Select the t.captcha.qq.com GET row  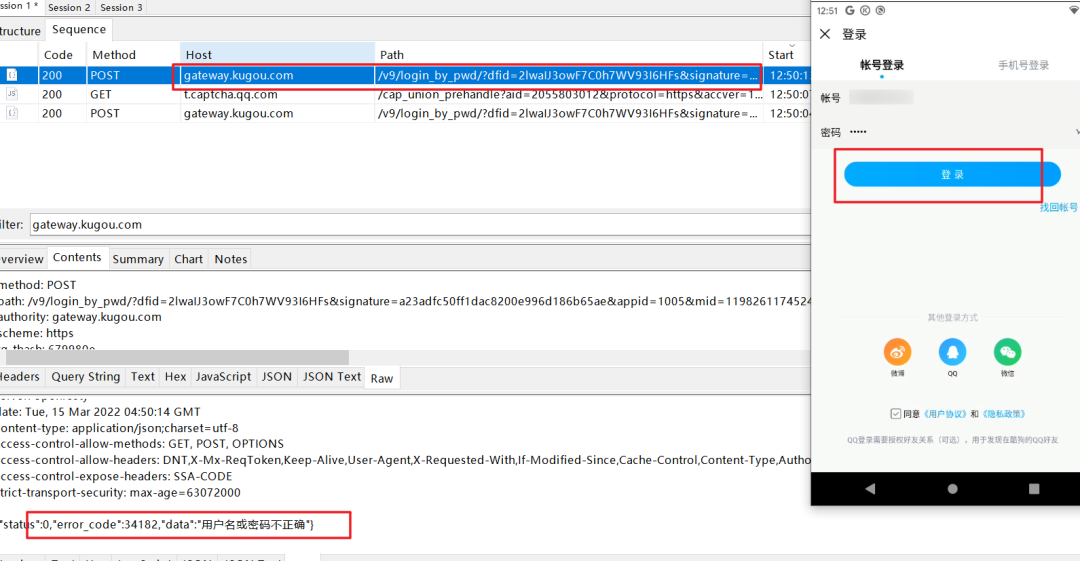click(405, 94)
